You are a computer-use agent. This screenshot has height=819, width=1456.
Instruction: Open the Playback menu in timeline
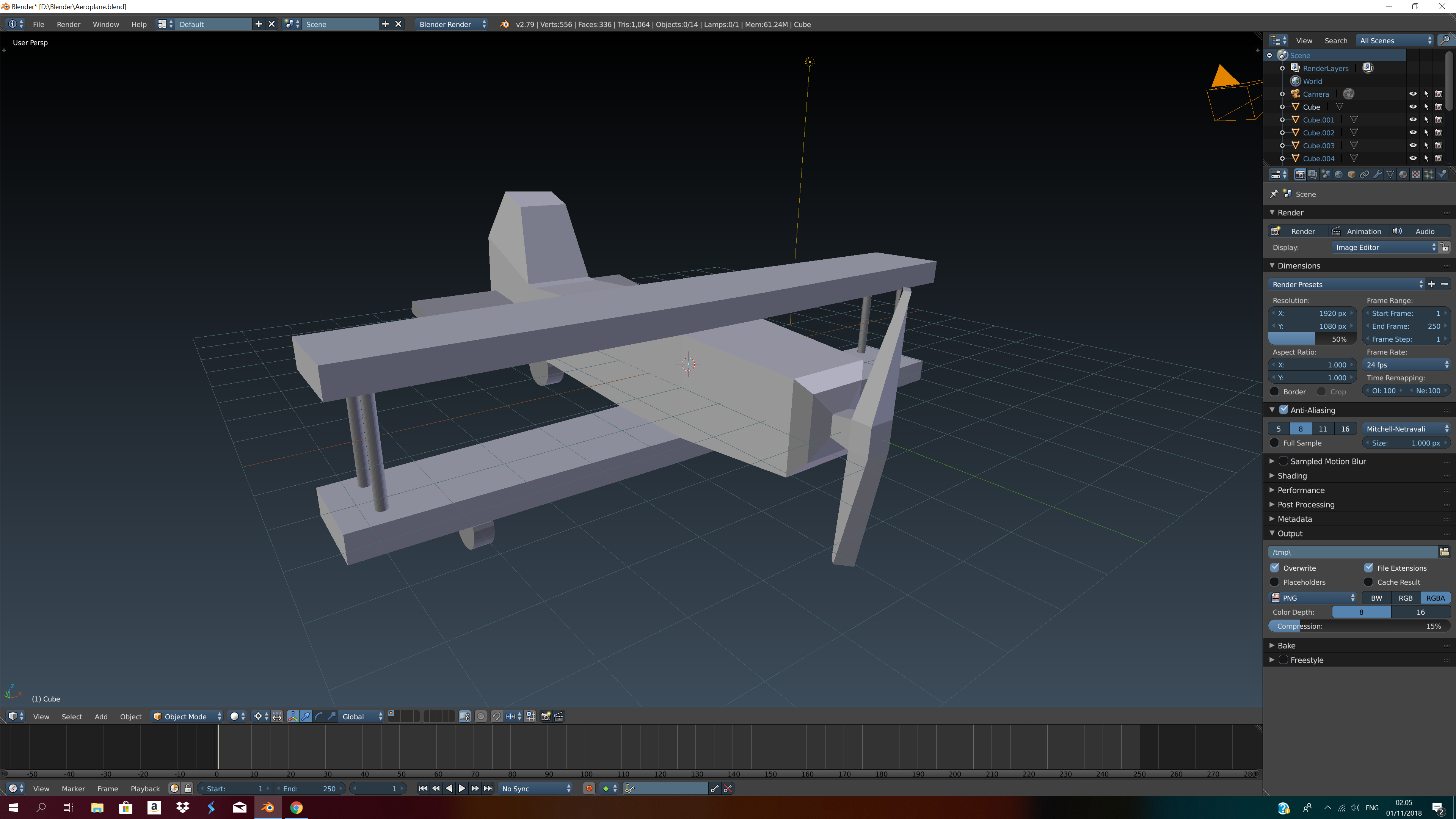145,789
